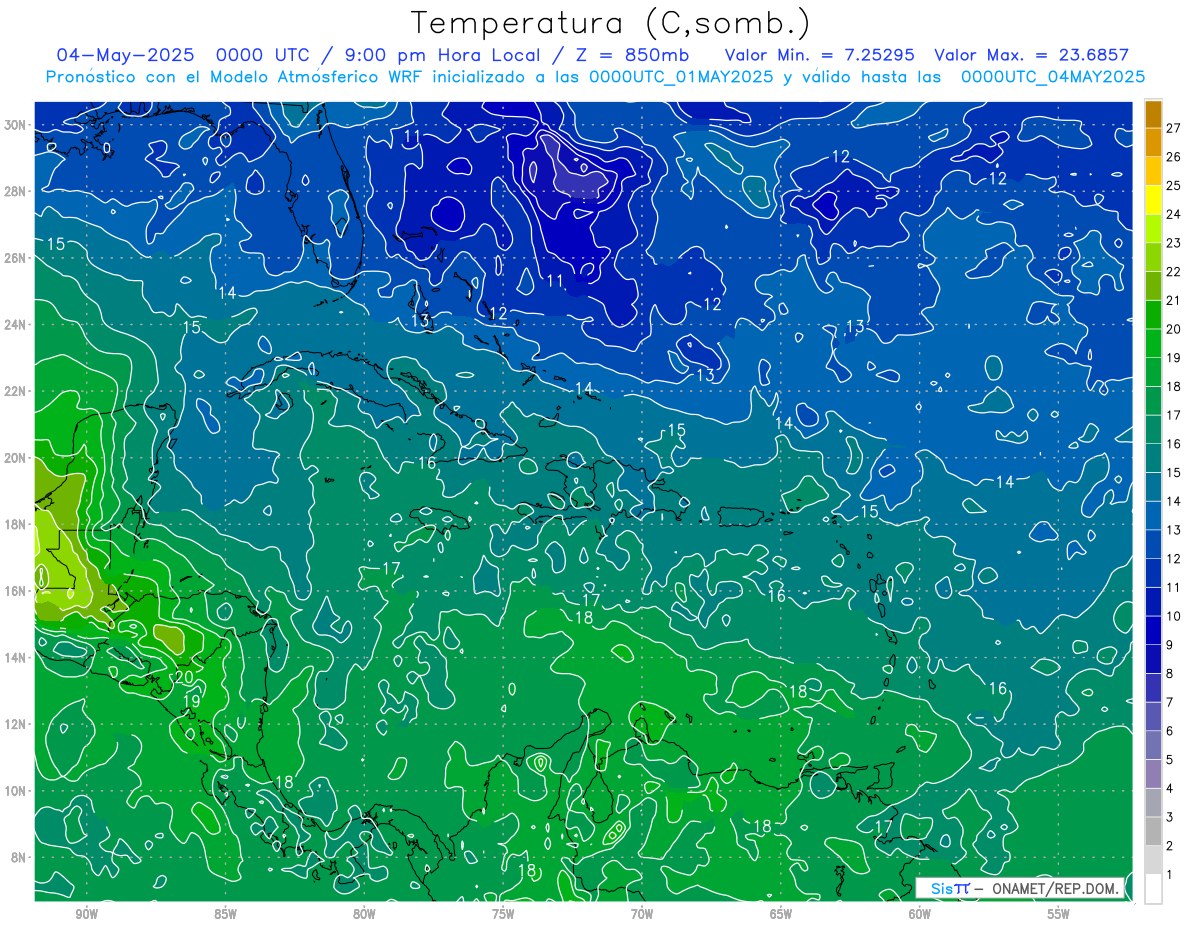This screenshot has height=927, width=1200.
Task: Click the color scale label "23"
Action: (1174, 242)
